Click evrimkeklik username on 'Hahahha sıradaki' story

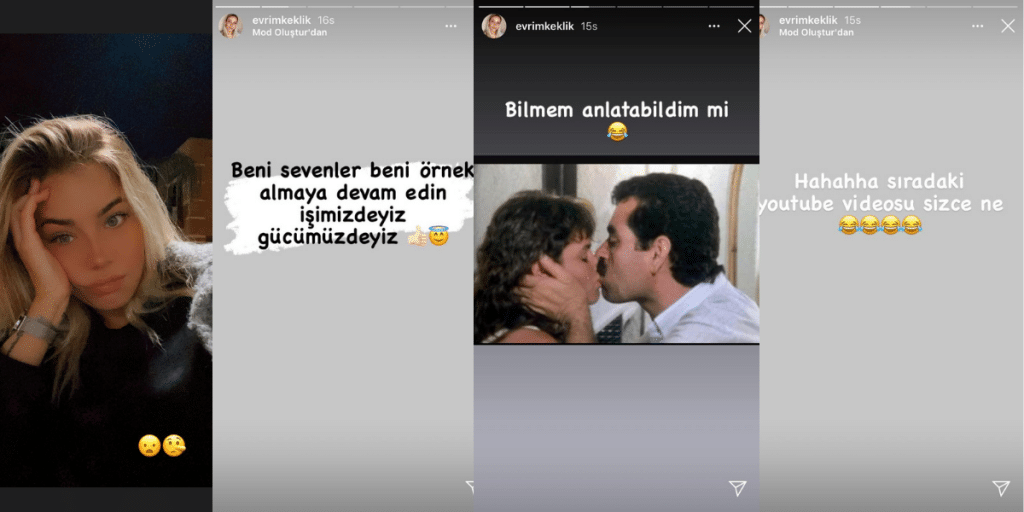808,20
